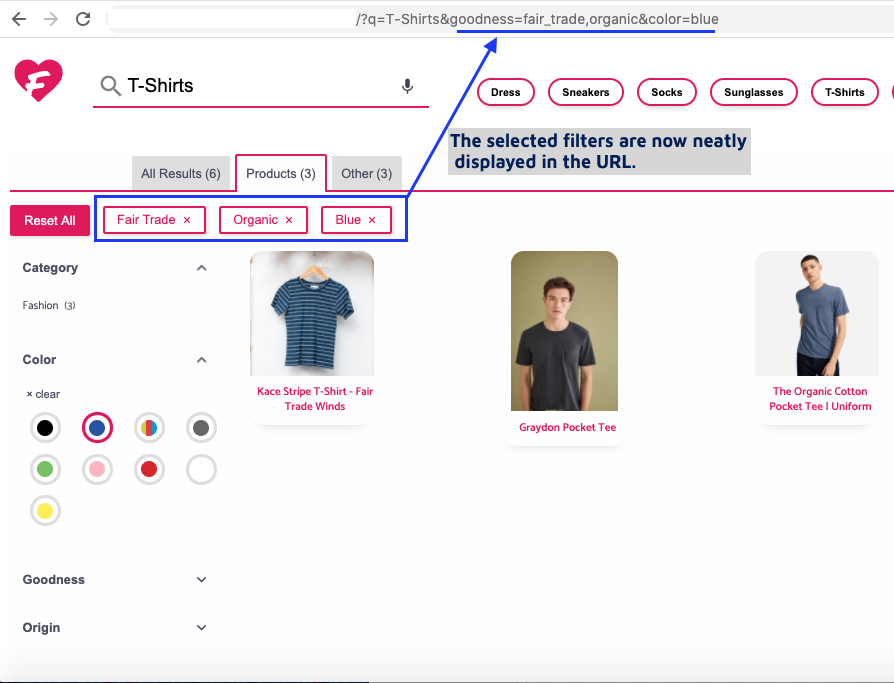Image resolution: width=894 pixels, height=683 pixels.
Task: Click the voice search microphone icon
Action: click(407, 86)
